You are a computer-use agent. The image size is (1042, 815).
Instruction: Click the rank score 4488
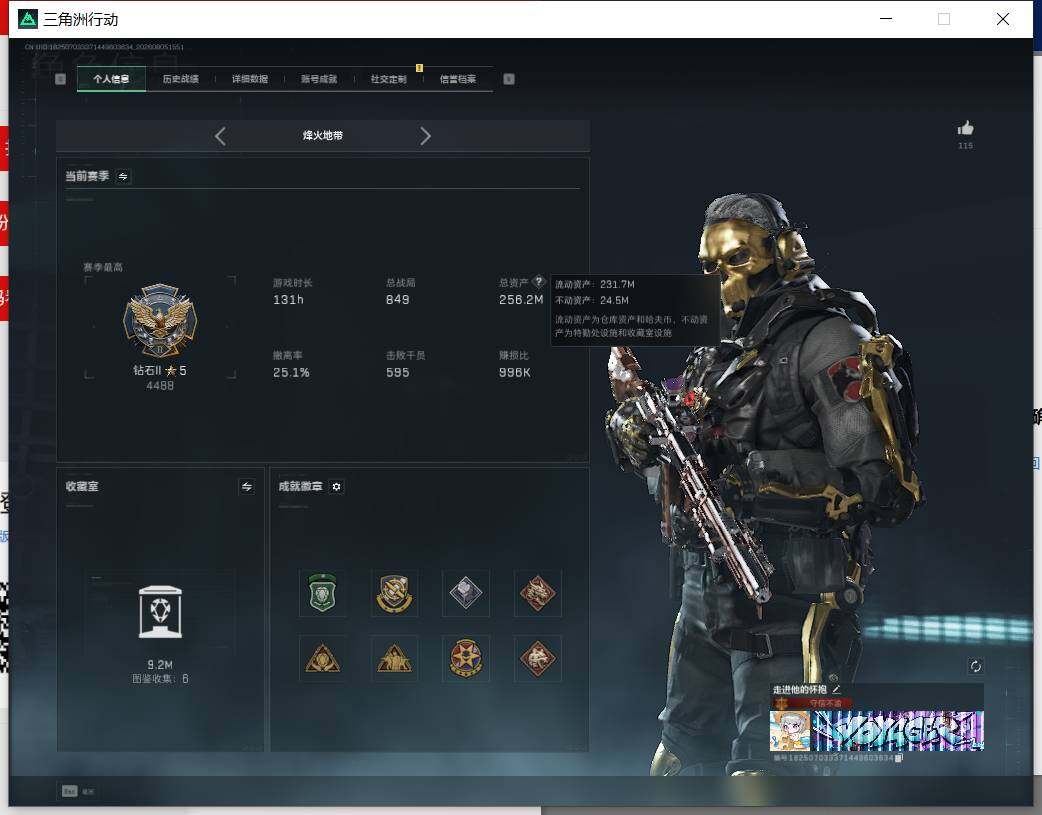point(160,386)
